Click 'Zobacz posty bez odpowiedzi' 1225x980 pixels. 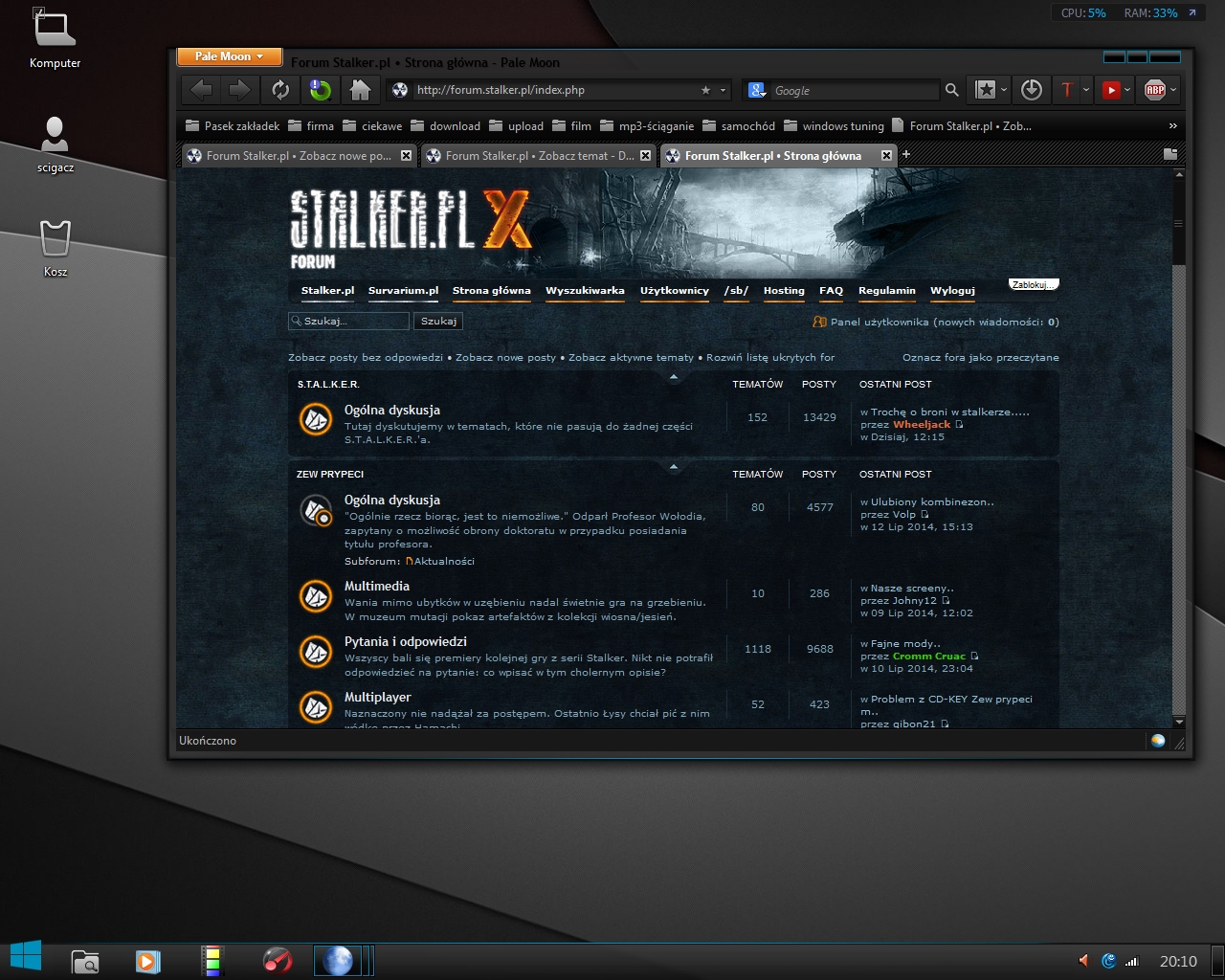365,358
